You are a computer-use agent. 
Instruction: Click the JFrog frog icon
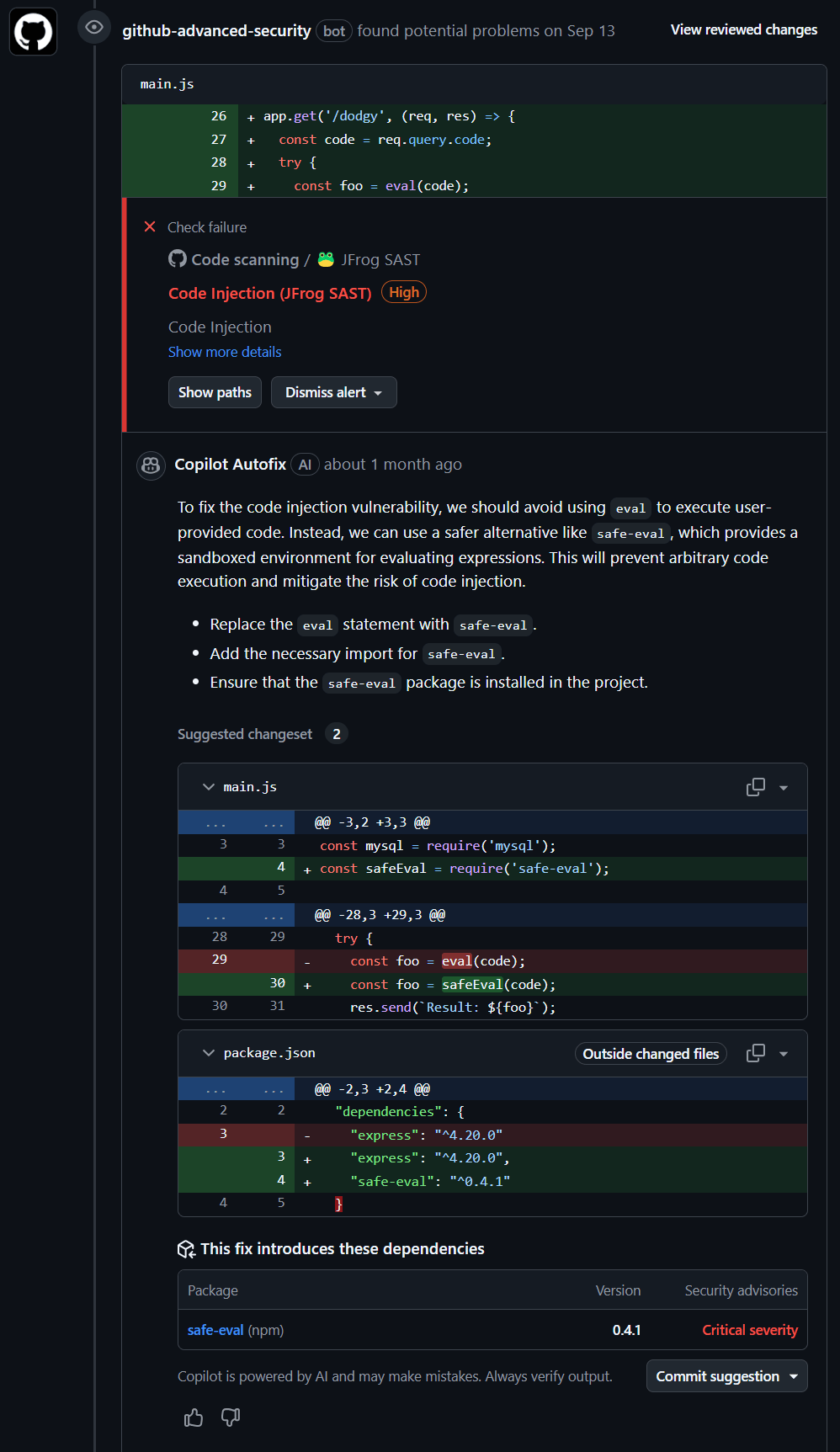pyautogui.click(x=326, y=259)
